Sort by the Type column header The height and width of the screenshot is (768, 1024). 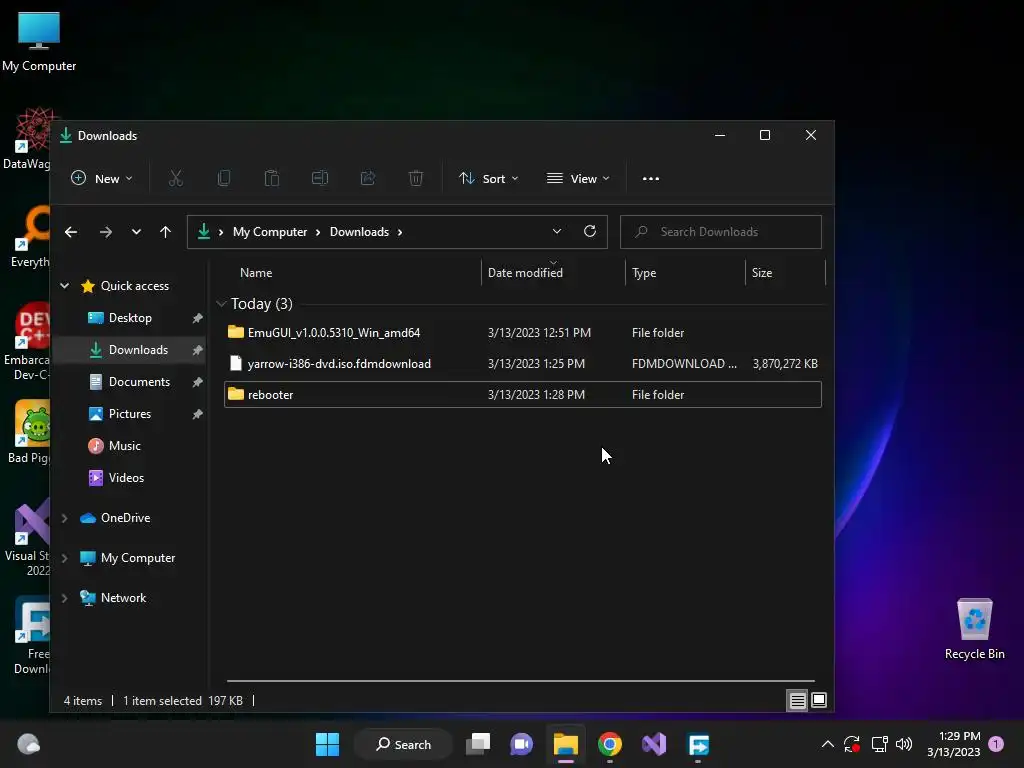[685, 273]
